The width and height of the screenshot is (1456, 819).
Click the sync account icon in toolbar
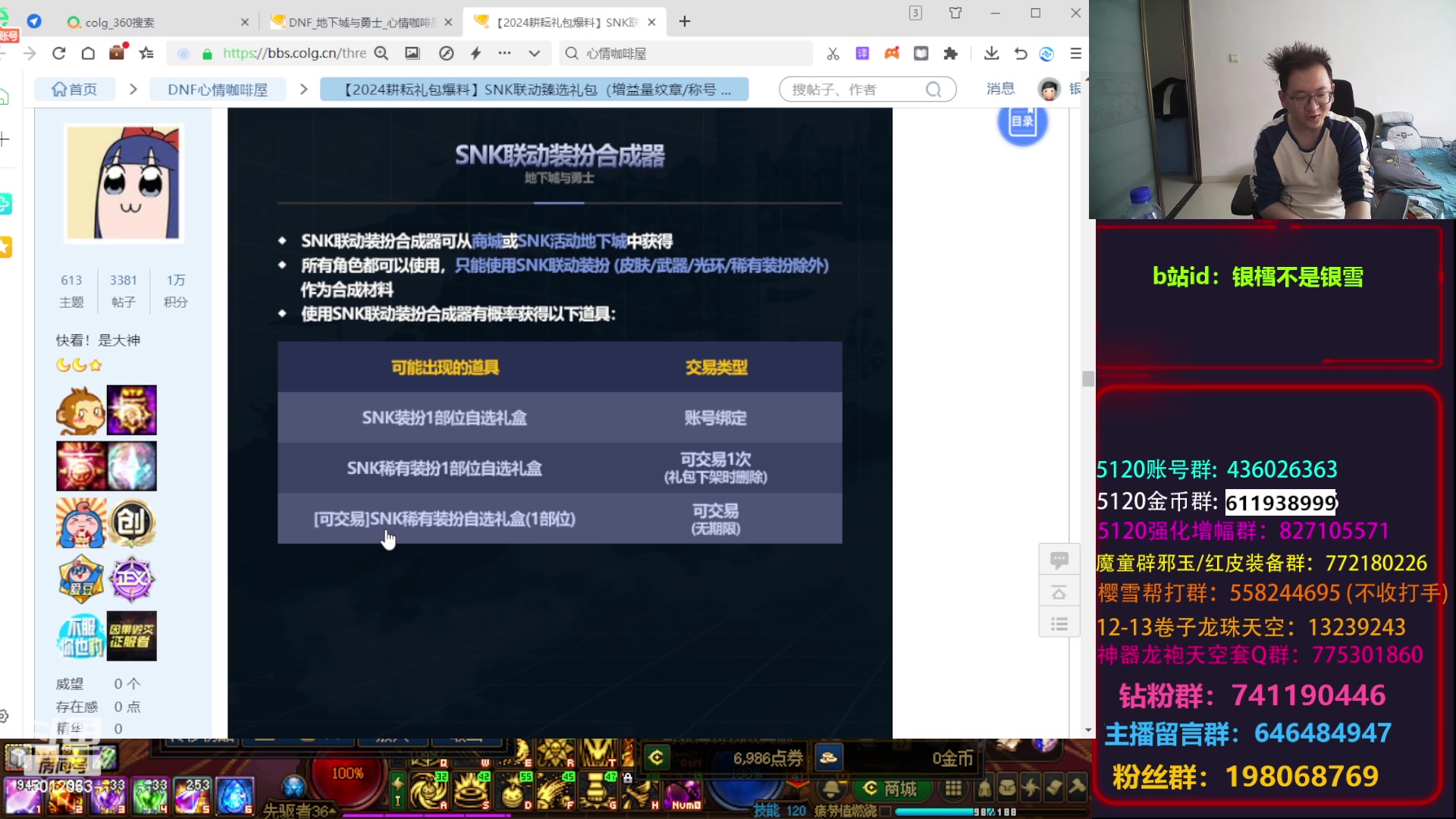[1046, 53]
